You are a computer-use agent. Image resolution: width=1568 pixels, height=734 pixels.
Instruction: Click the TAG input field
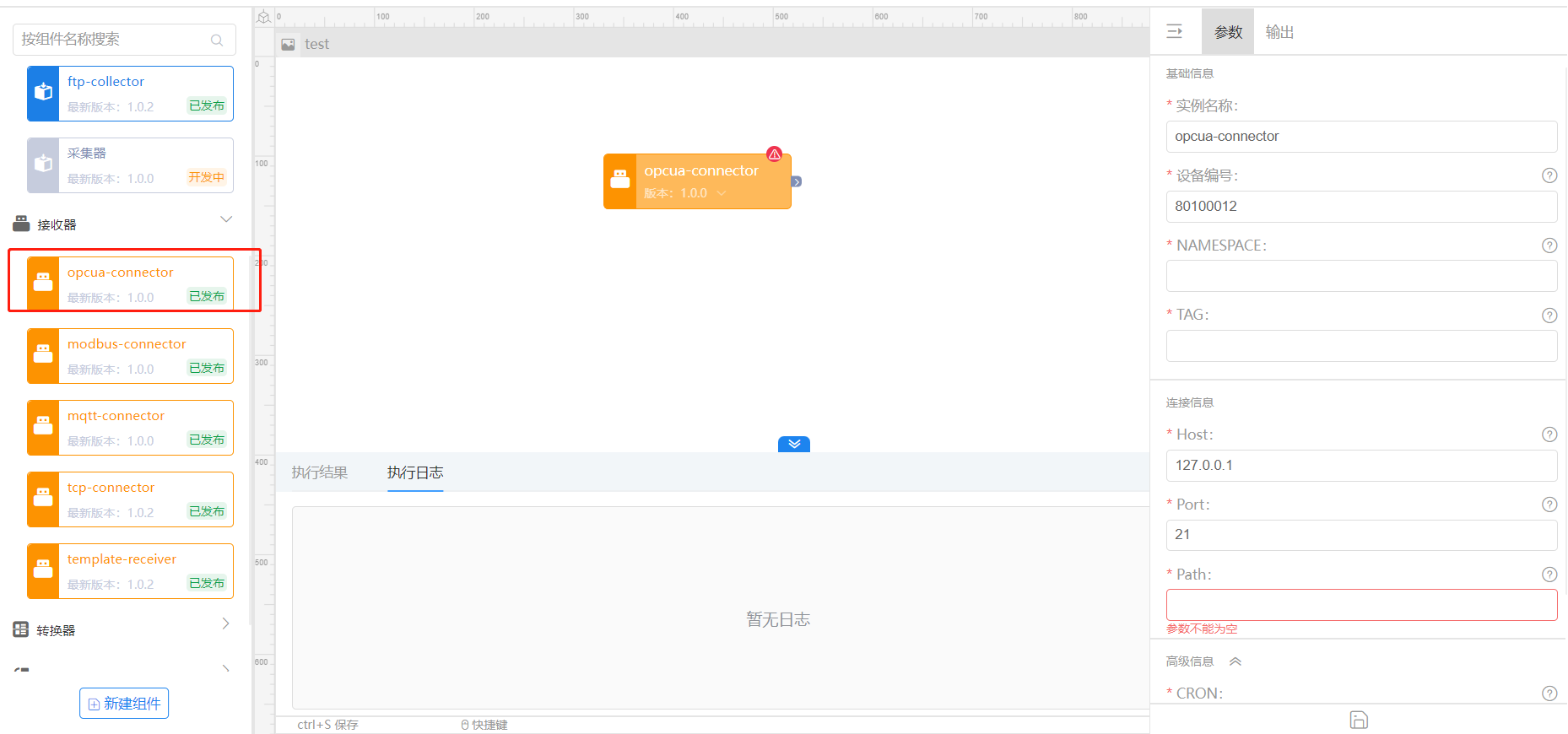pos(1361,346)
